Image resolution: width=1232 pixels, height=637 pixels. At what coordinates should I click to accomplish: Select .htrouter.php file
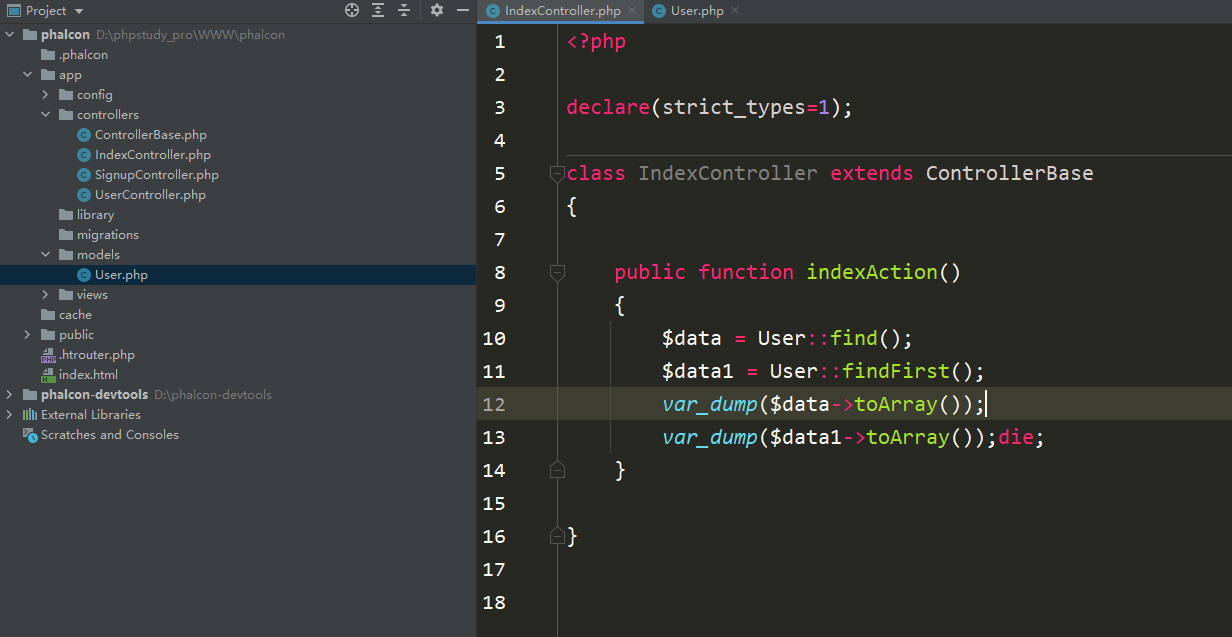(96, 354)
